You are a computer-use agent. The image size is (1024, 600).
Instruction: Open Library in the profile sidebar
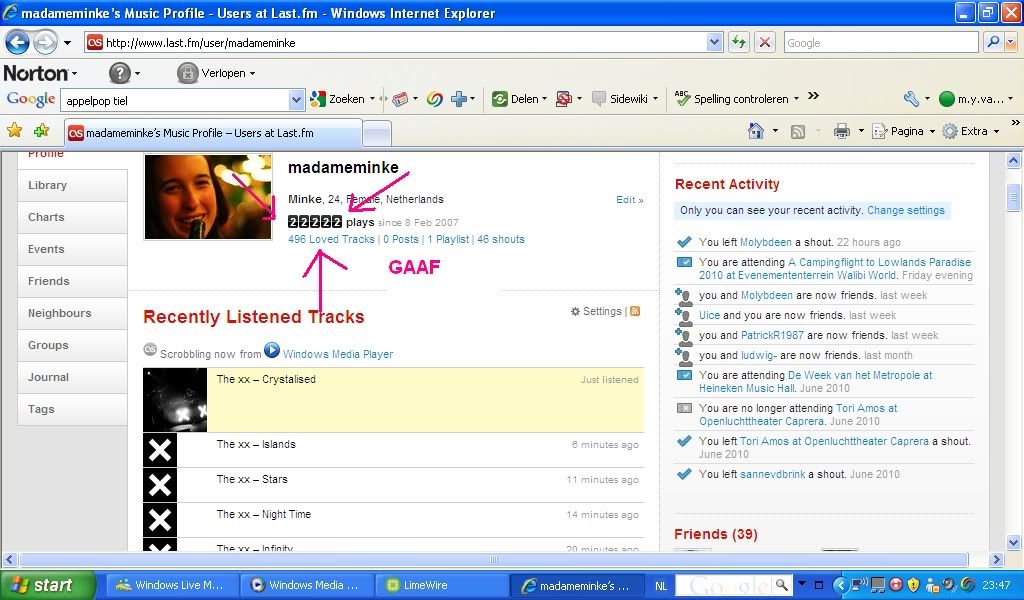(x=72, y=185)
